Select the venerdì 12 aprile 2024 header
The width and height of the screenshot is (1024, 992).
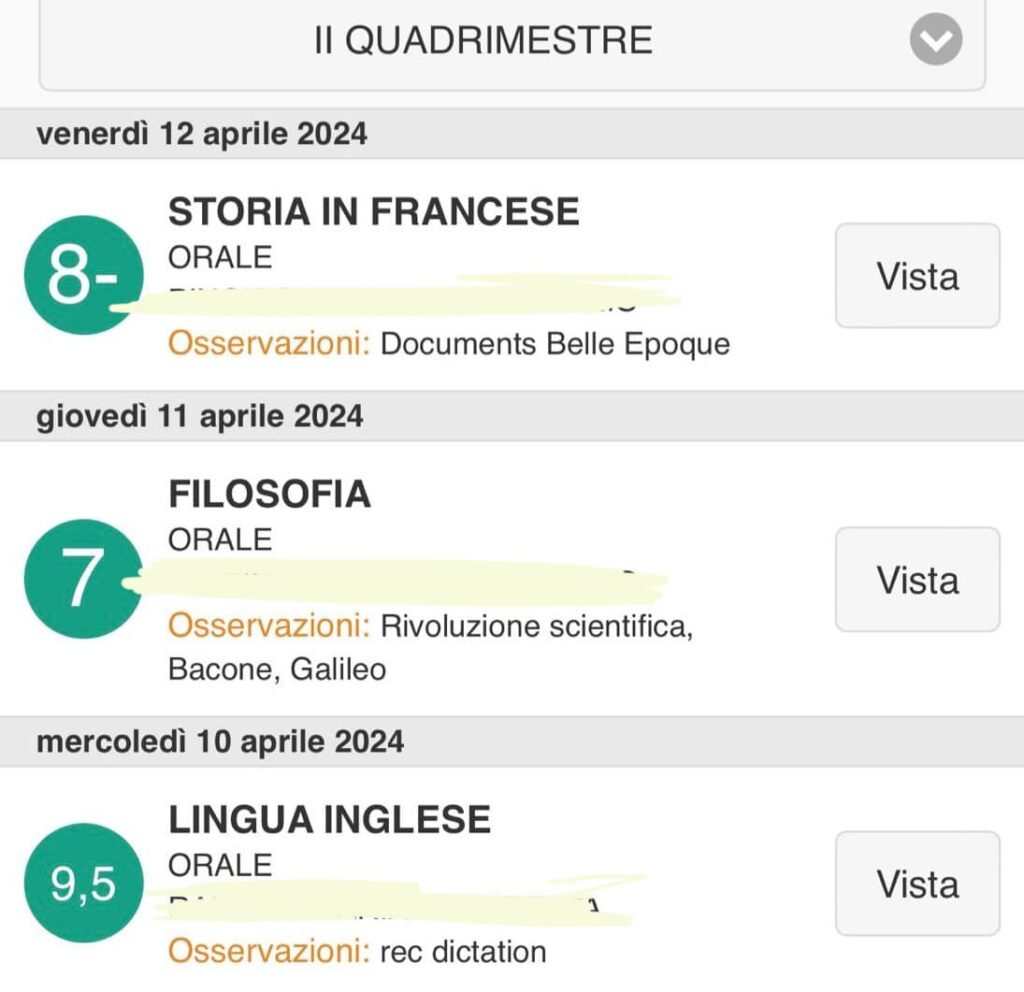click(x=512, y=134)
